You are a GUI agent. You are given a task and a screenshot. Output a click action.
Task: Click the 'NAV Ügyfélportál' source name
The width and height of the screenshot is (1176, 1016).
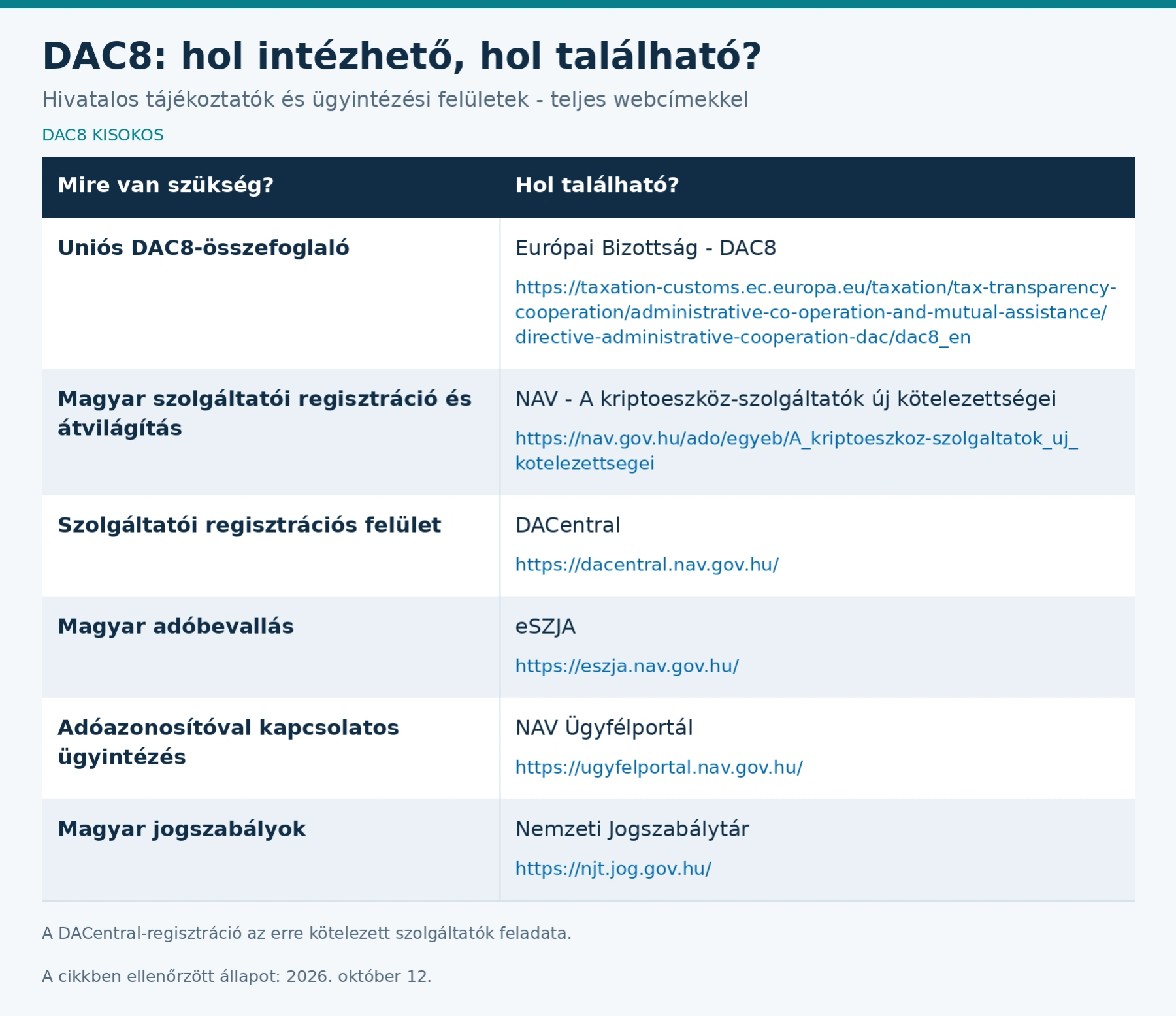tap(604, 728)
